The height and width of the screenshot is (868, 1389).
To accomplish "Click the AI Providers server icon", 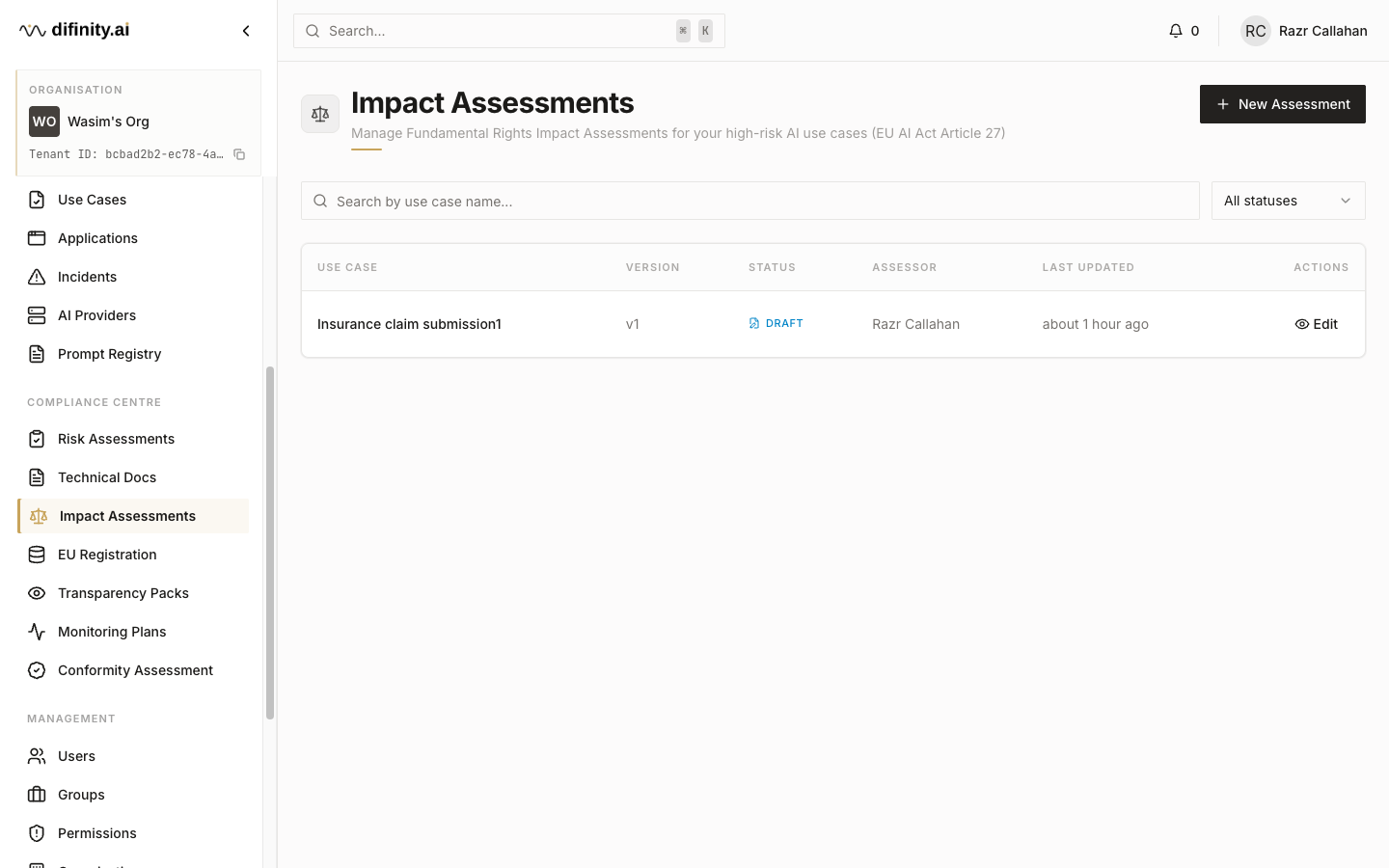I will [37, 315].
